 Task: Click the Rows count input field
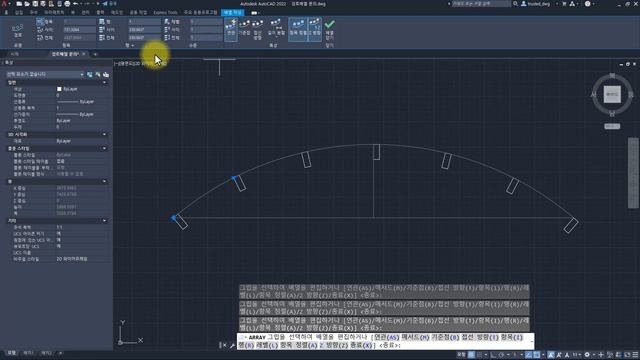click(x=144, y=22)
